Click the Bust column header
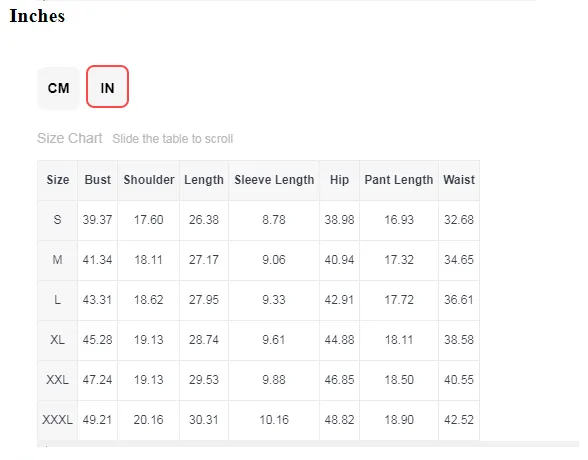The height and width of the screenshot is (460, 588). point(98,180)
